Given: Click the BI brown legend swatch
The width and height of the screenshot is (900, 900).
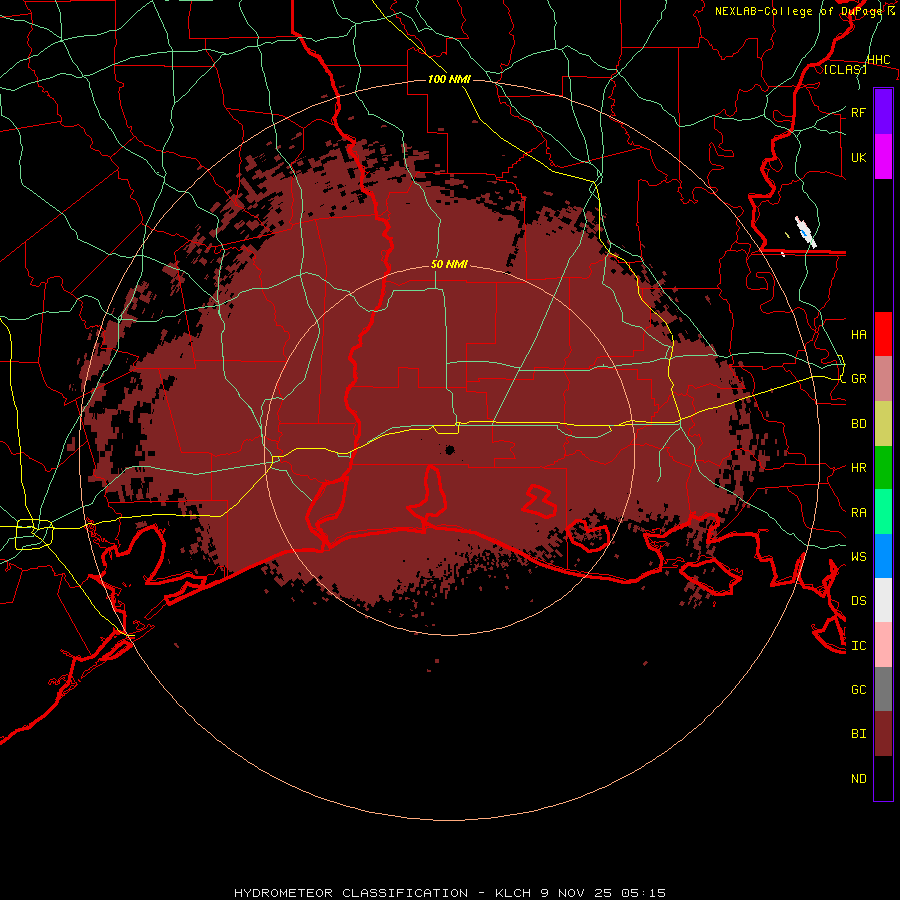Looking at the screenshot, I should 883,734.
